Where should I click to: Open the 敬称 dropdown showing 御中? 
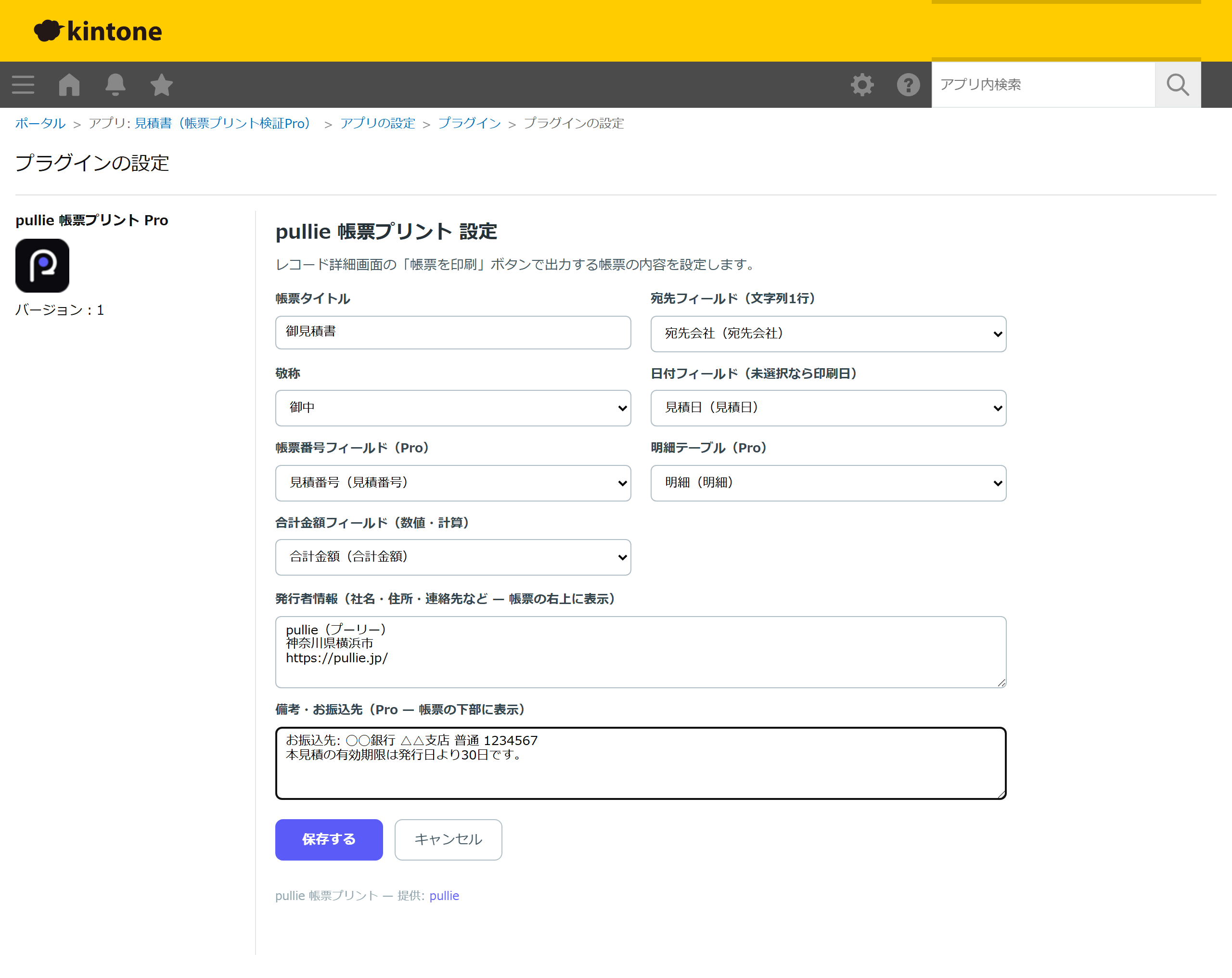(x=453, y=408)
